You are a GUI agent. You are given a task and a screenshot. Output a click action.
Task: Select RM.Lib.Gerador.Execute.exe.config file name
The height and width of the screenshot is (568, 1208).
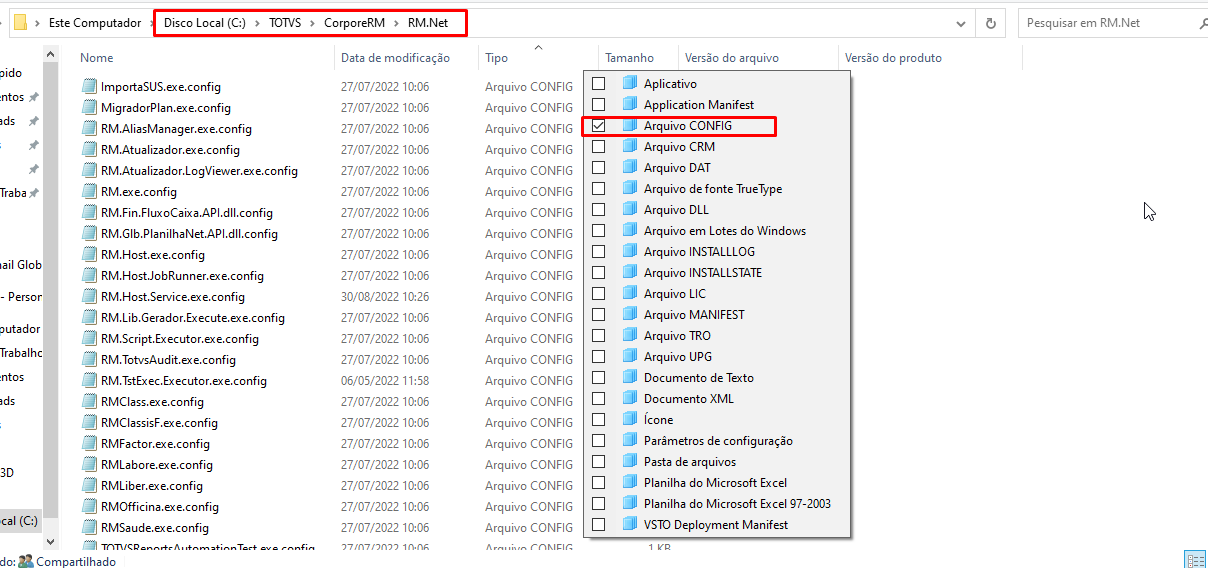click(x=193, y=318)
